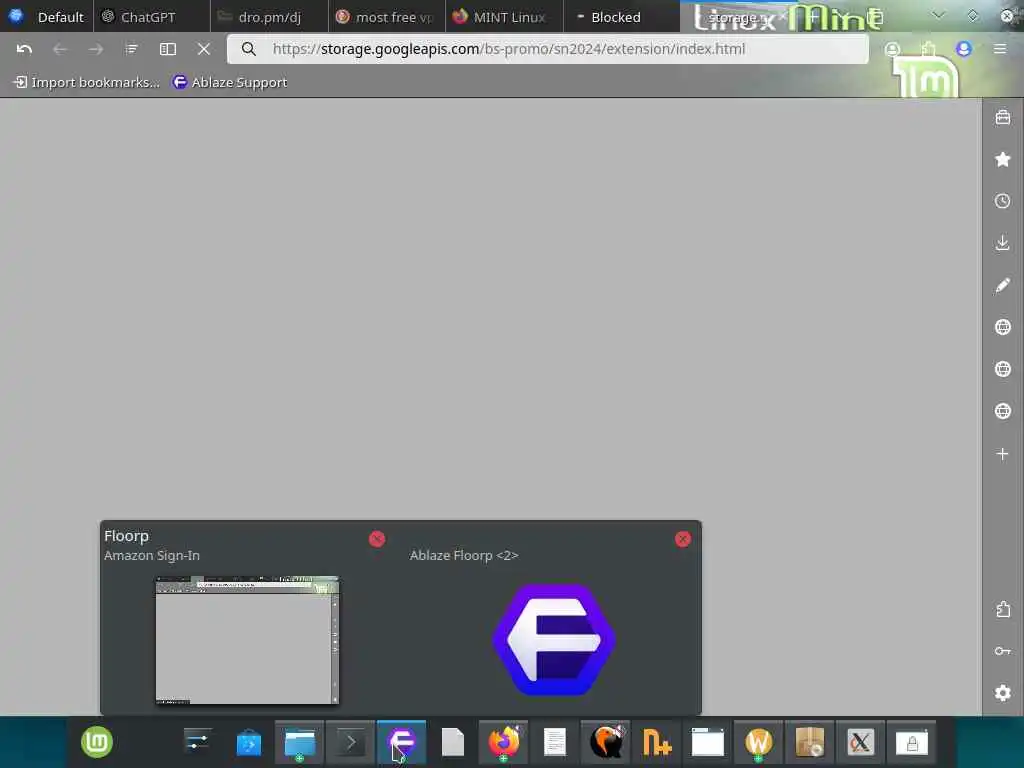The width and height of the screenshot is (1024, 768).
Task: Click Import bookmarks bookmark item
Action: 87,82
